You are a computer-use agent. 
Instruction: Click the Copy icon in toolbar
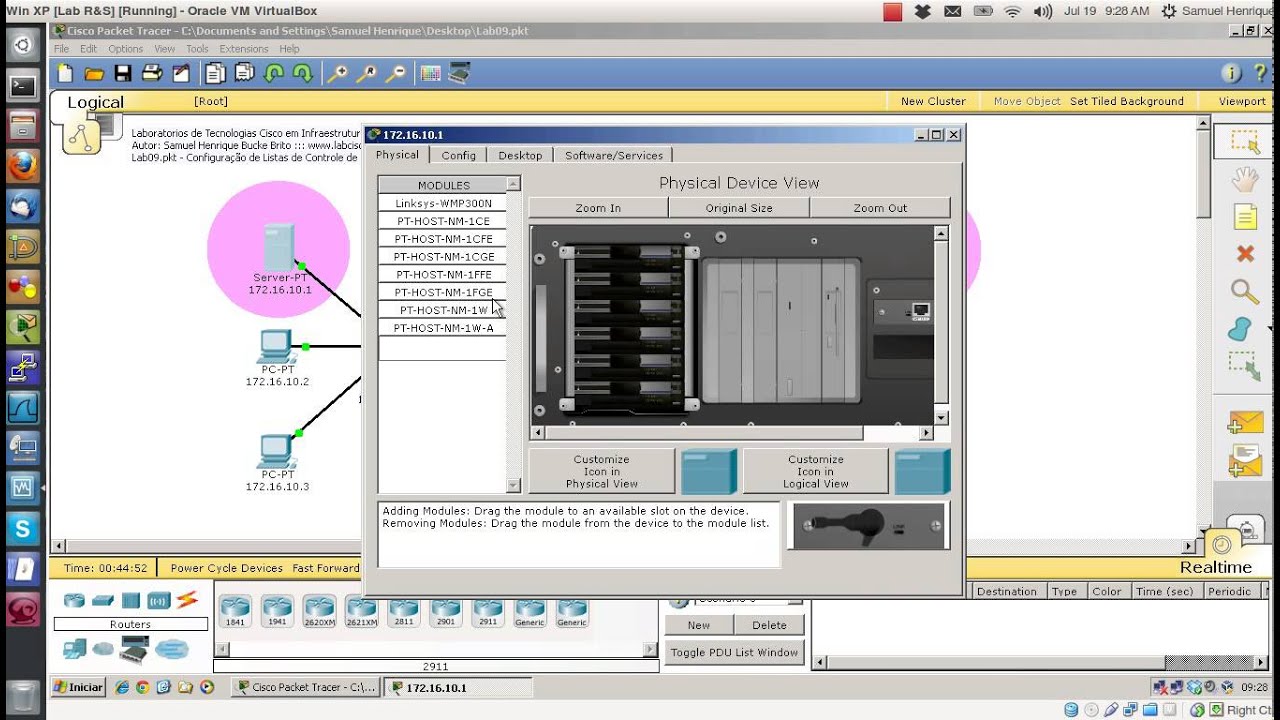pyautogui.click(x=215, y=73)
